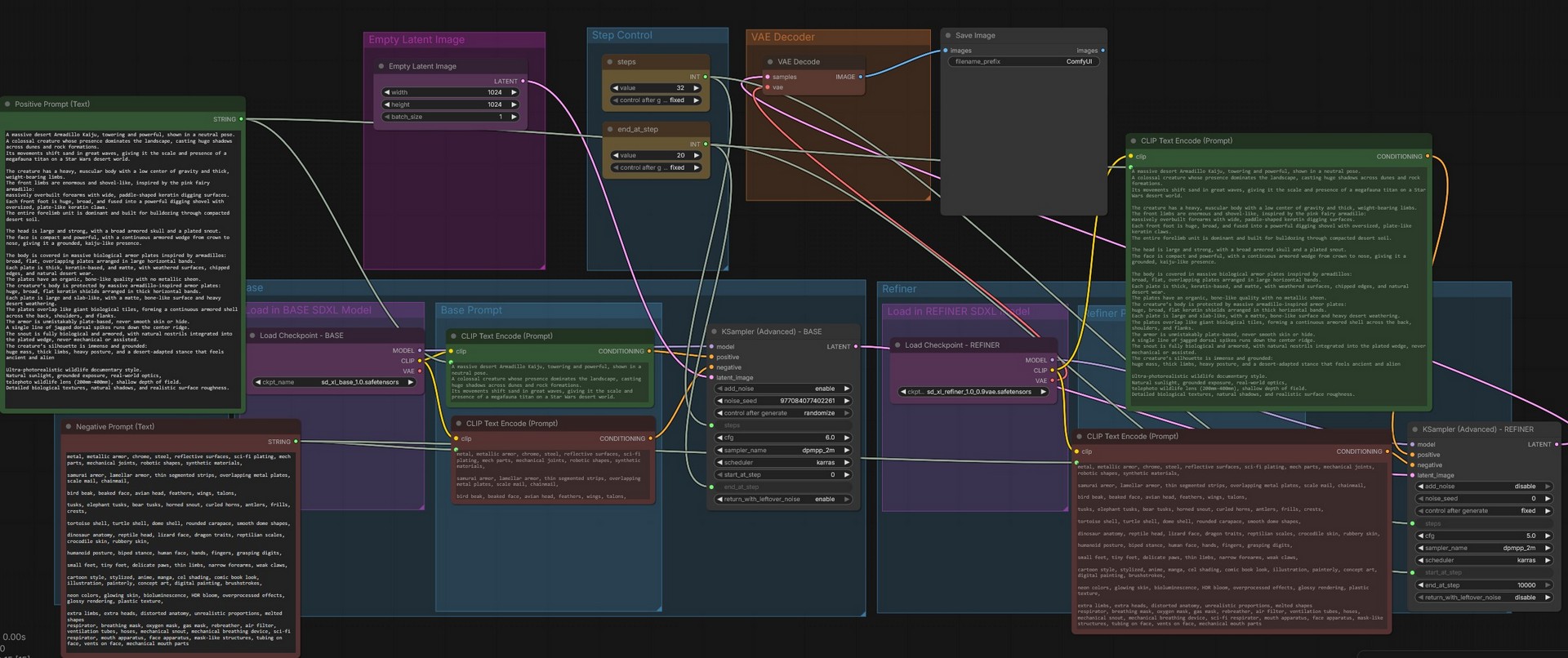Select the Step Control group title

click(x=622, y=36)
